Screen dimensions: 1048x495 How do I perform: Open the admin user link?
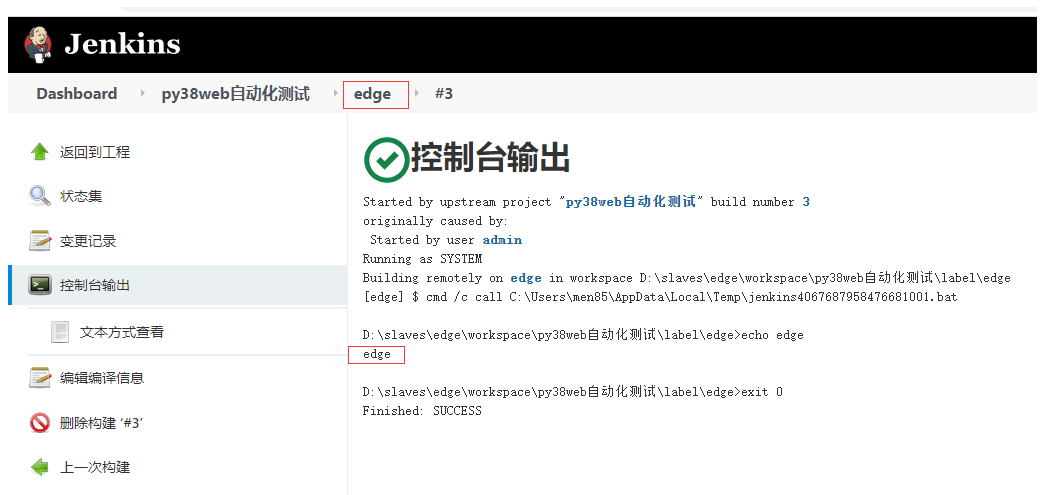pyautogui.click(x=502, y=240)
